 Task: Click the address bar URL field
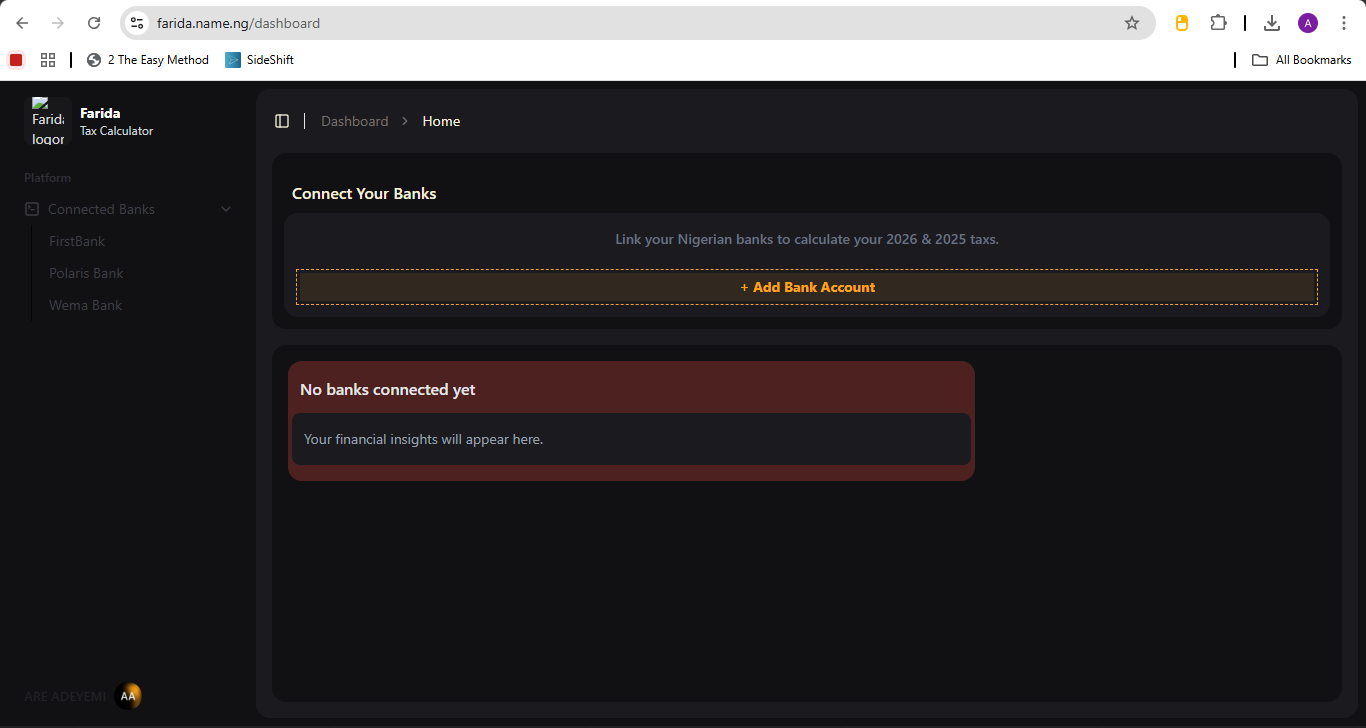tap(600, 23)
